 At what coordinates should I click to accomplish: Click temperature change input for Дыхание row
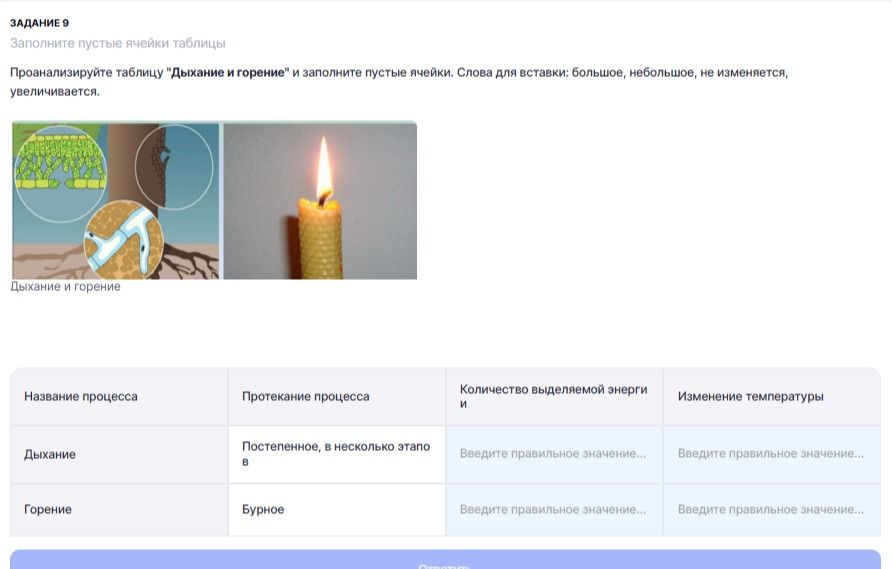771,454
